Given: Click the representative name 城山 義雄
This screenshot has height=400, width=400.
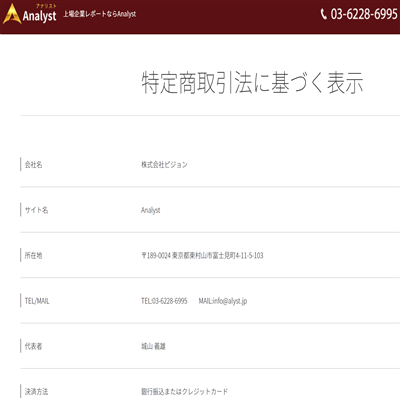Looking at the screenshot, I should tap(153, 346).
